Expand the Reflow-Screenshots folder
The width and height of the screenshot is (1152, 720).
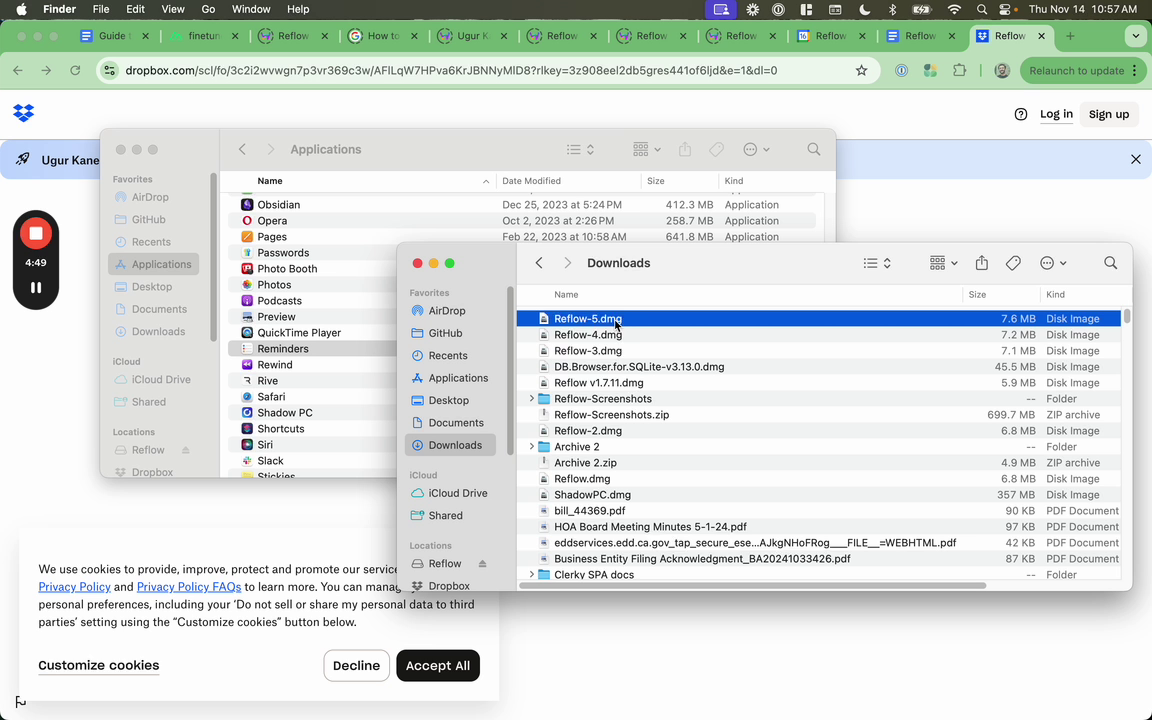531,399
